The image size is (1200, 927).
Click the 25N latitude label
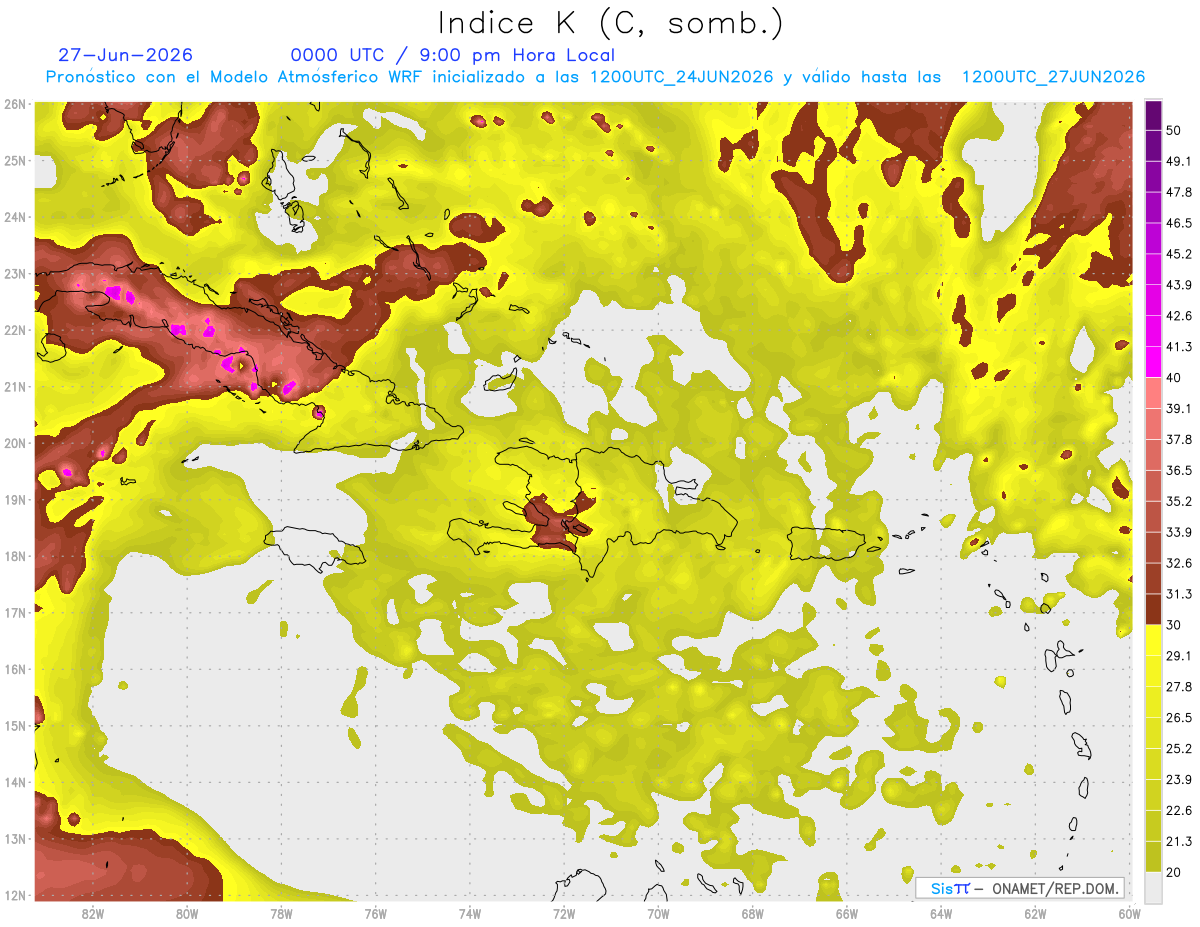[x=15, y=161]
